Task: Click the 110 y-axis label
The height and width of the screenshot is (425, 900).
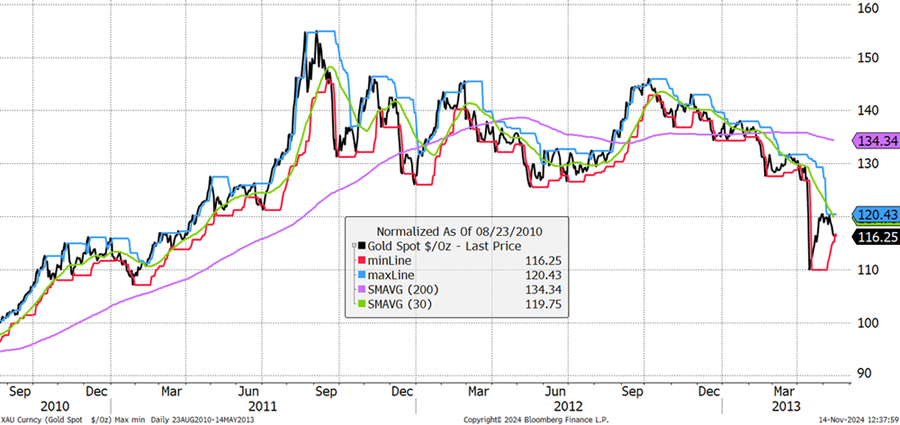Action: tap(870, 269)
